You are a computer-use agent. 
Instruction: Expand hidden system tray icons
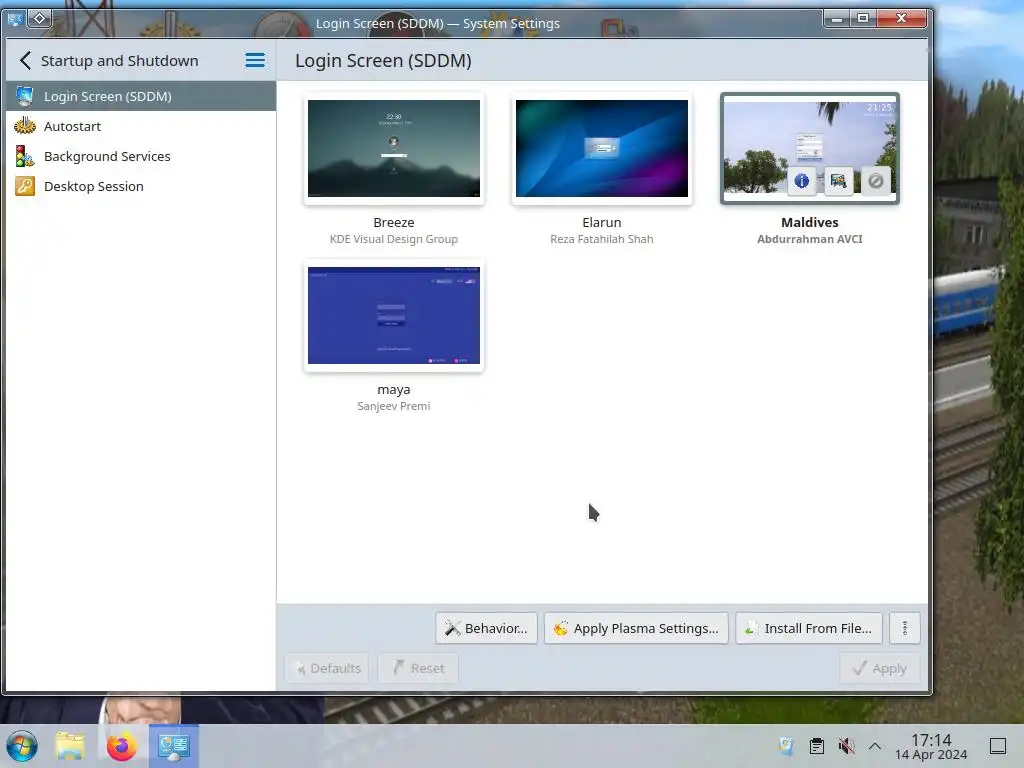point(875,746)
